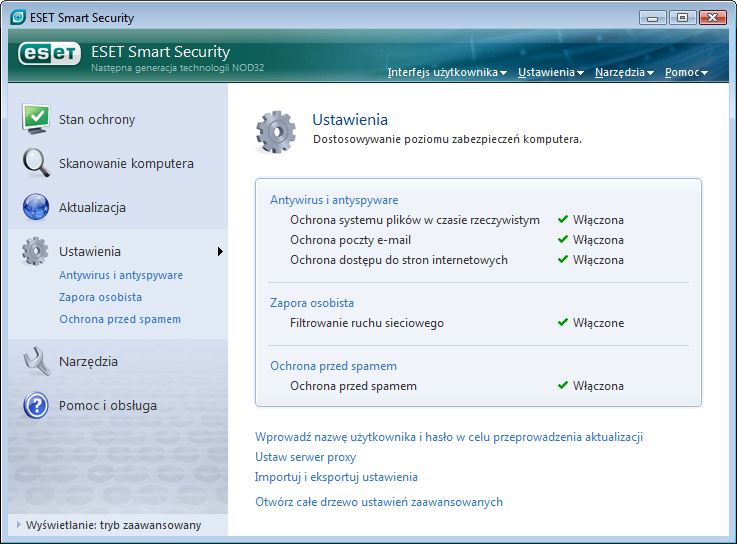Click Ustaw serwer proxy link
737x544 pixels.
coord(306,457)
